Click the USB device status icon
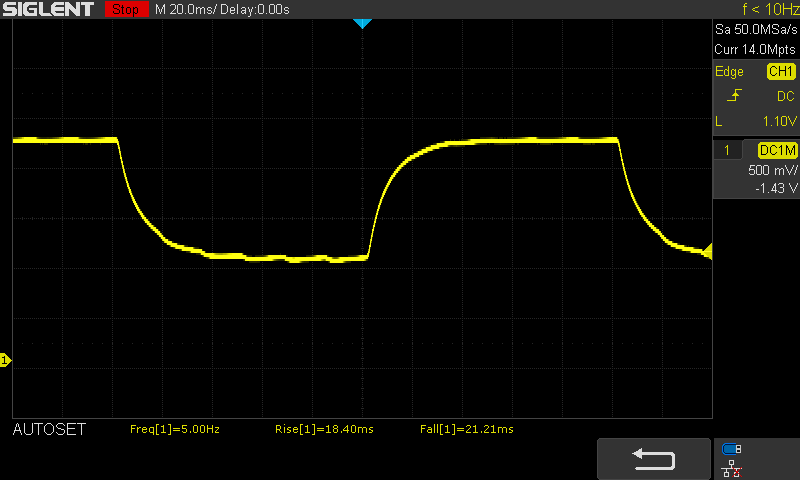Image resolution: width=800 pixels, height=480 pixels. coord(732,449)
